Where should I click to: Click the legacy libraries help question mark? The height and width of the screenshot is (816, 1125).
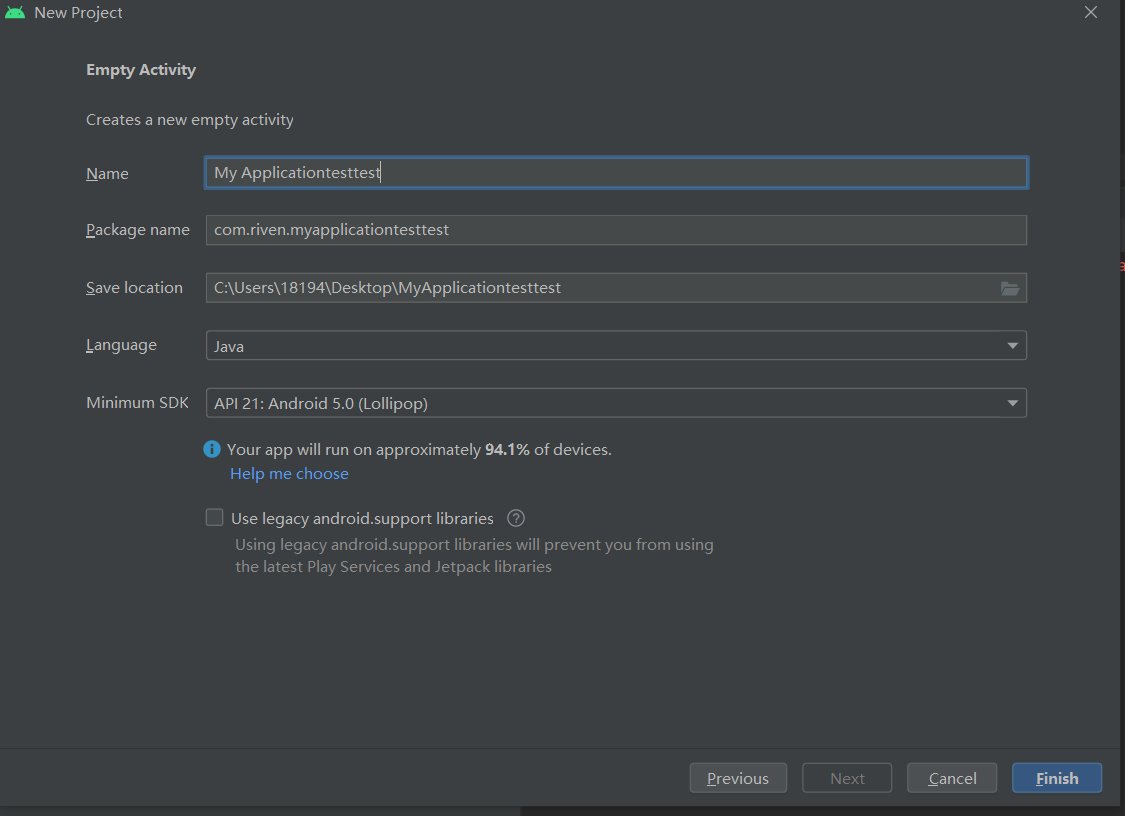point(515,517)
